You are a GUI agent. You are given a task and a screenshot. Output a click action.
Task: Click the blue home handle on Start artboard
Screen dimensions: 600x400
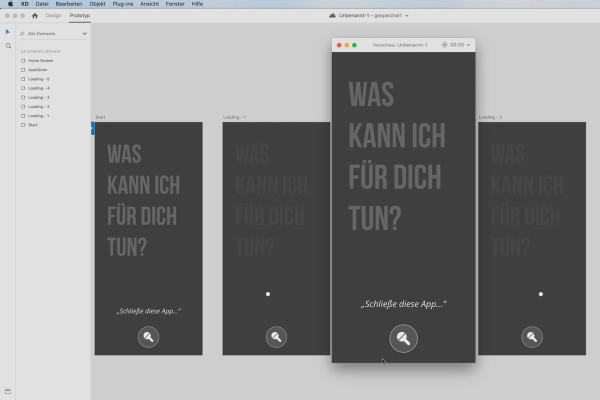(x=93, y=128)
